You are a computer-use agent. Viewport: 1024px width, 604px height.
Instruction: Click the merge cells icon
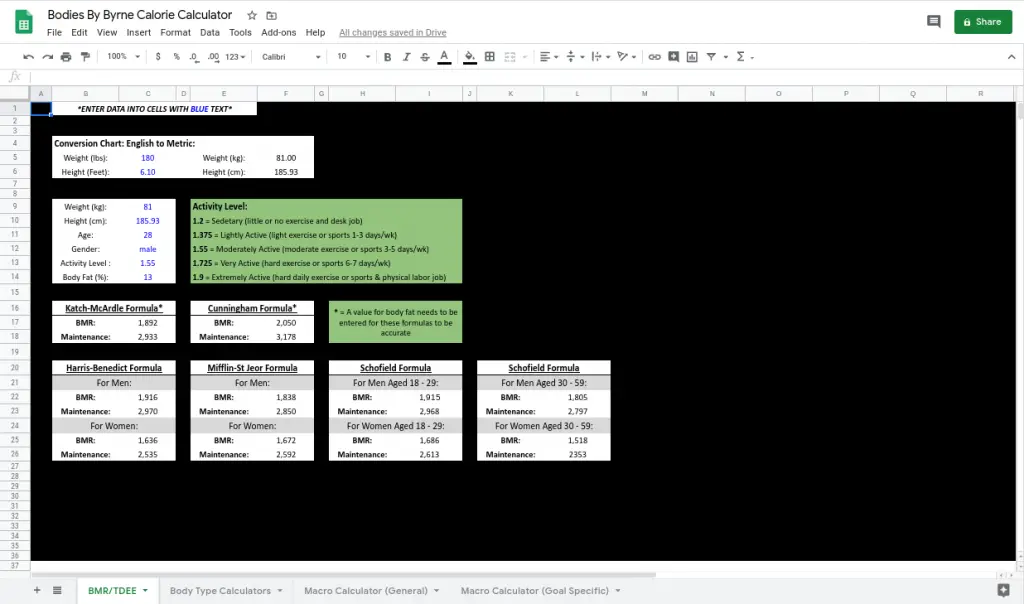coord(510,57)
